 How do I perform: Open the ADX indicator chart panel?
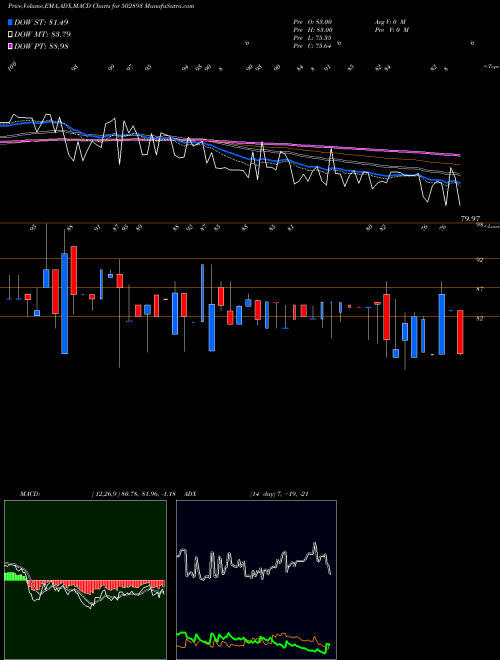(x=256, y=580)
